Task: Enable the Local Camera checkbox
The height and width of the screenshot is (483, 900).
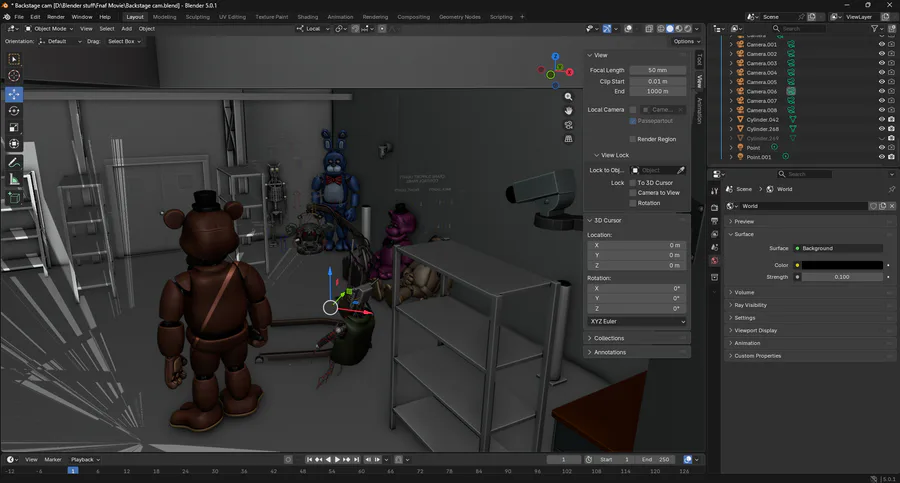Action: 633,110
